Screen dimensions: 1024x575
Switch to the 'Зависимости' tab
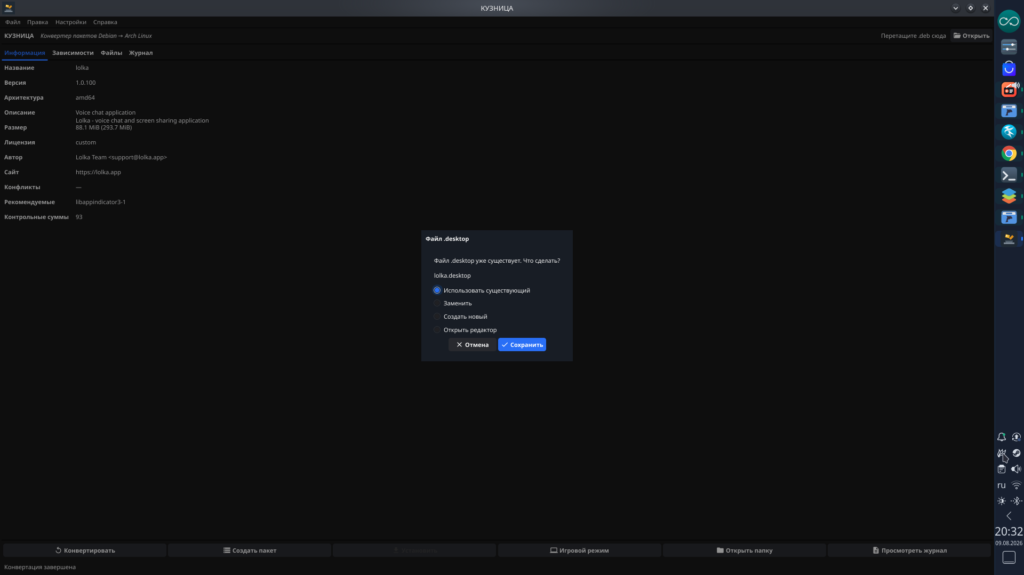pos(72,53)
